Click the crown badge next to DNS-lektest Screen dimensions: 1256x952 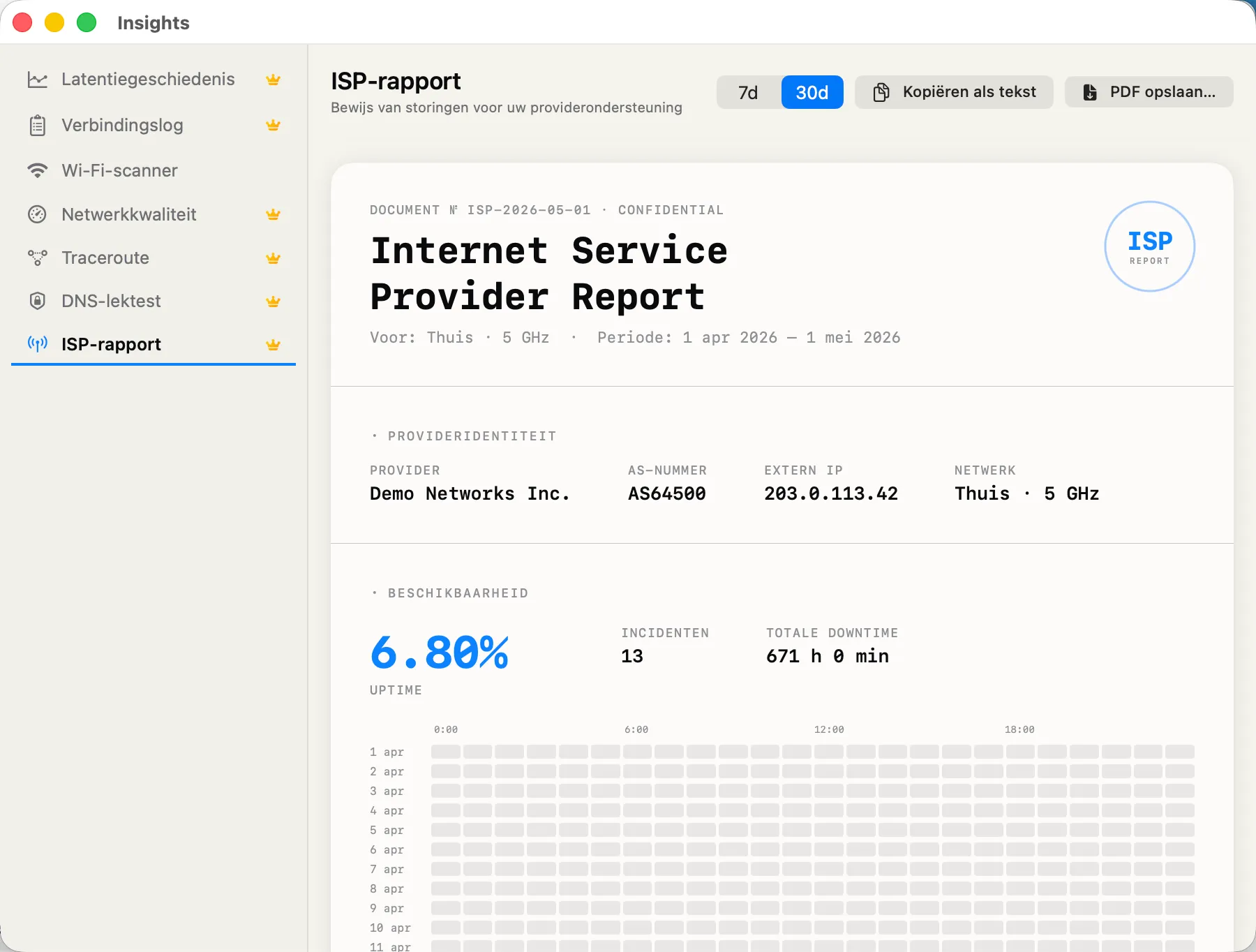click(273, 302)
